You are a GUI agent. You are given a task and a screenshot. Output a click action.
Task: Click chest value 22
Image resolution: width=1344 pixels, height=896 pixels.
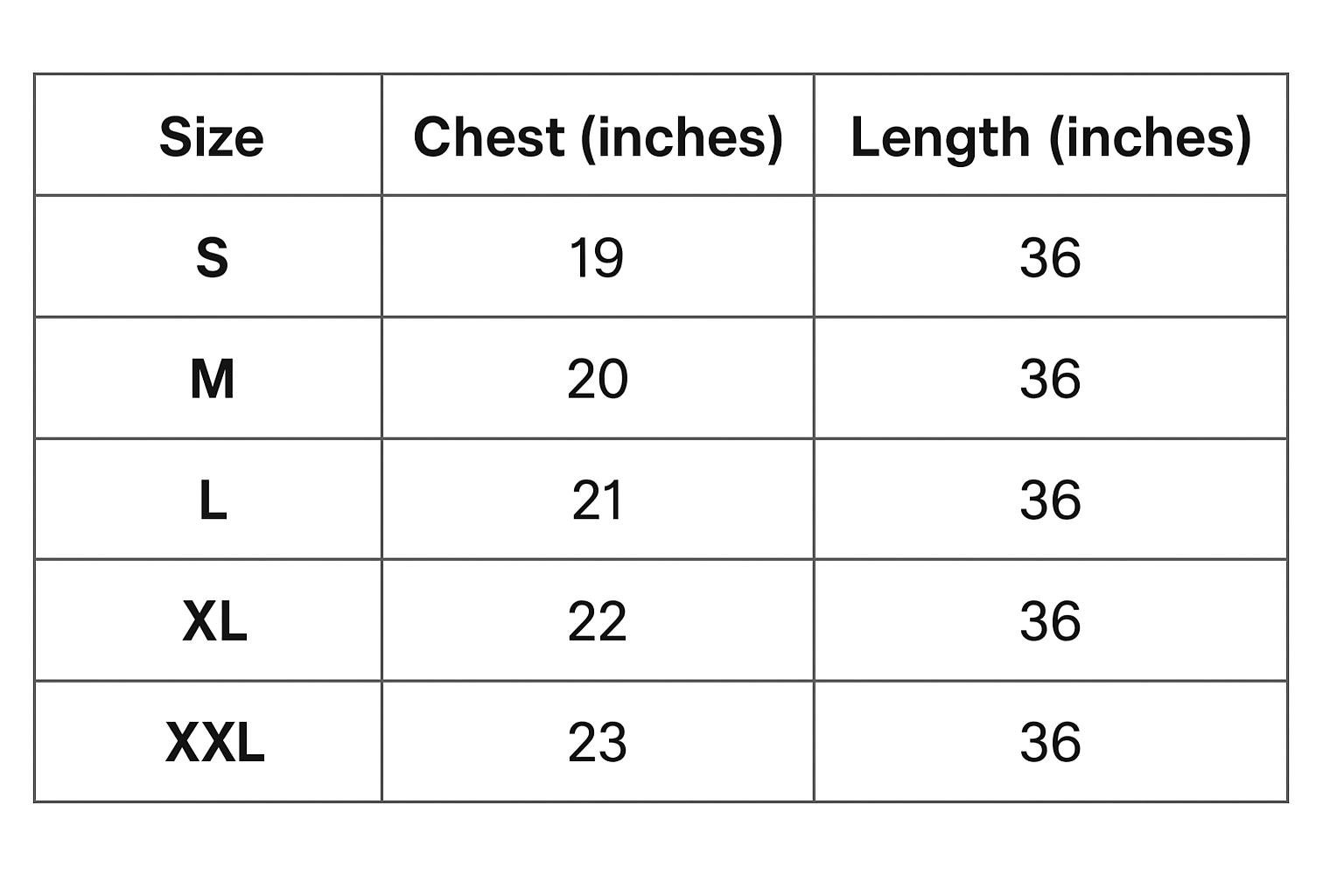coord(597,622)
